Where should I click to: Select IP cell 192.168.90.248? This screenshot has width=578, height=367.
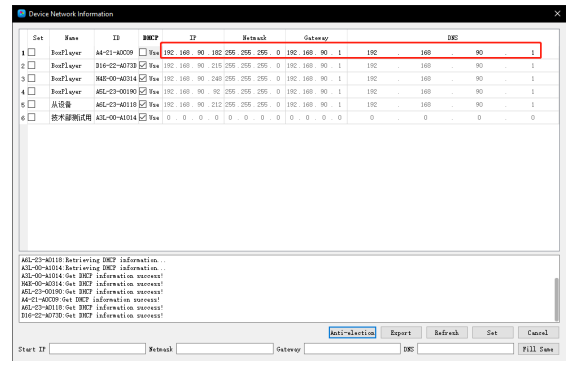[193, 78]
